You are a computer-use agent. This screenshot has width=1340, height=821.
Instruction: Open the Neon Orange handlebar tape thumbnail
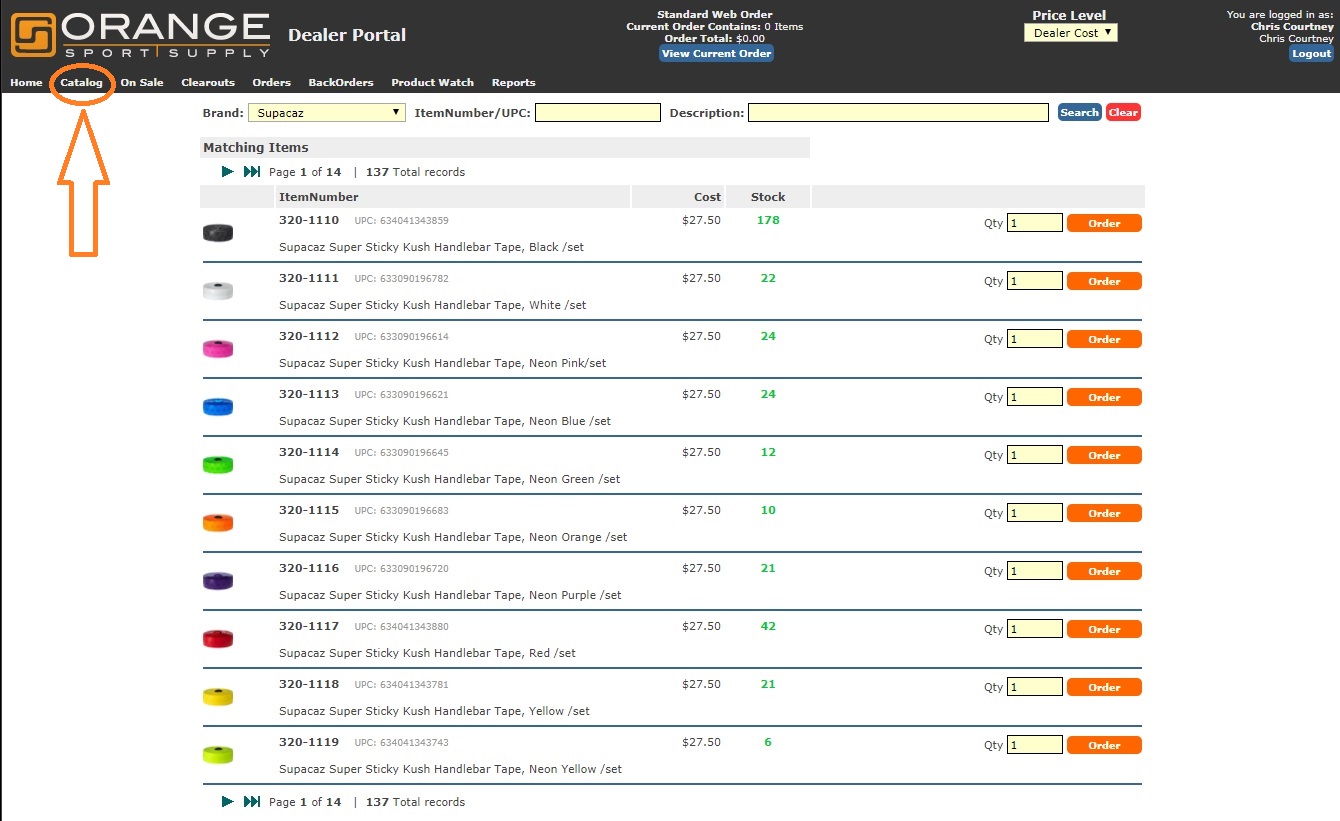pos(218,523)
